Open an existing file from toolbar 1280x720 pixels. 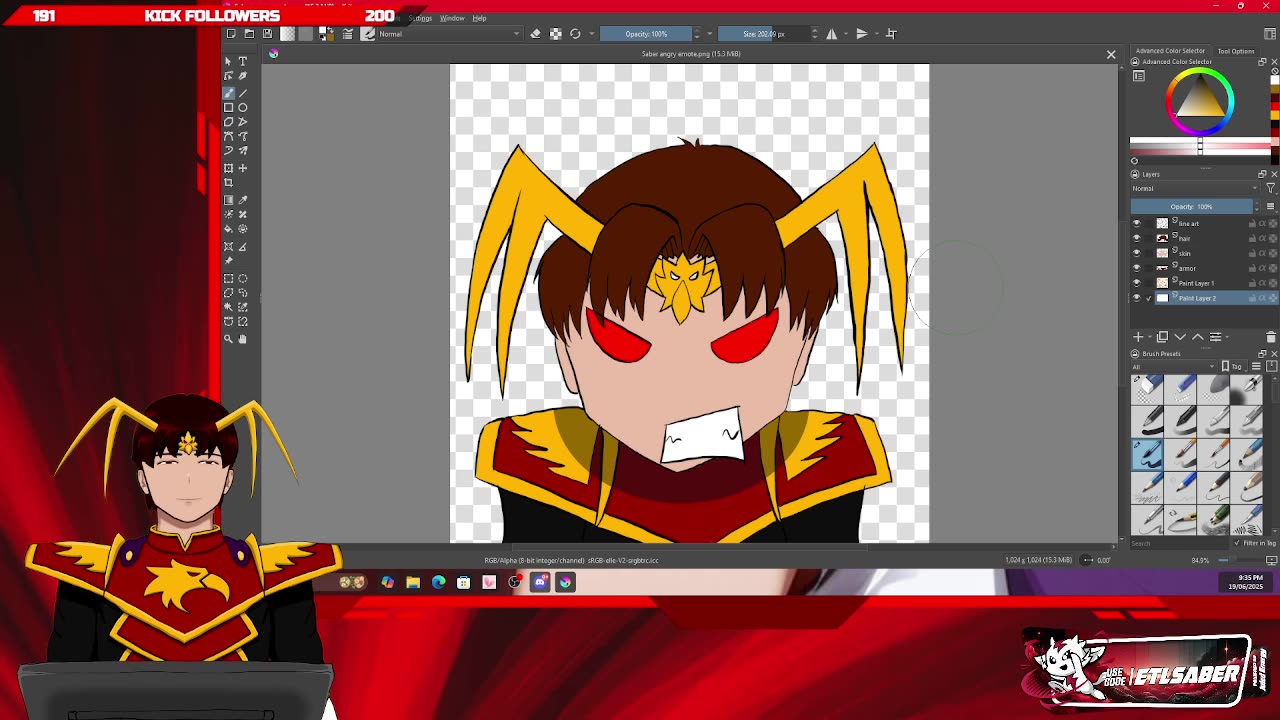[x=249, y=34]
